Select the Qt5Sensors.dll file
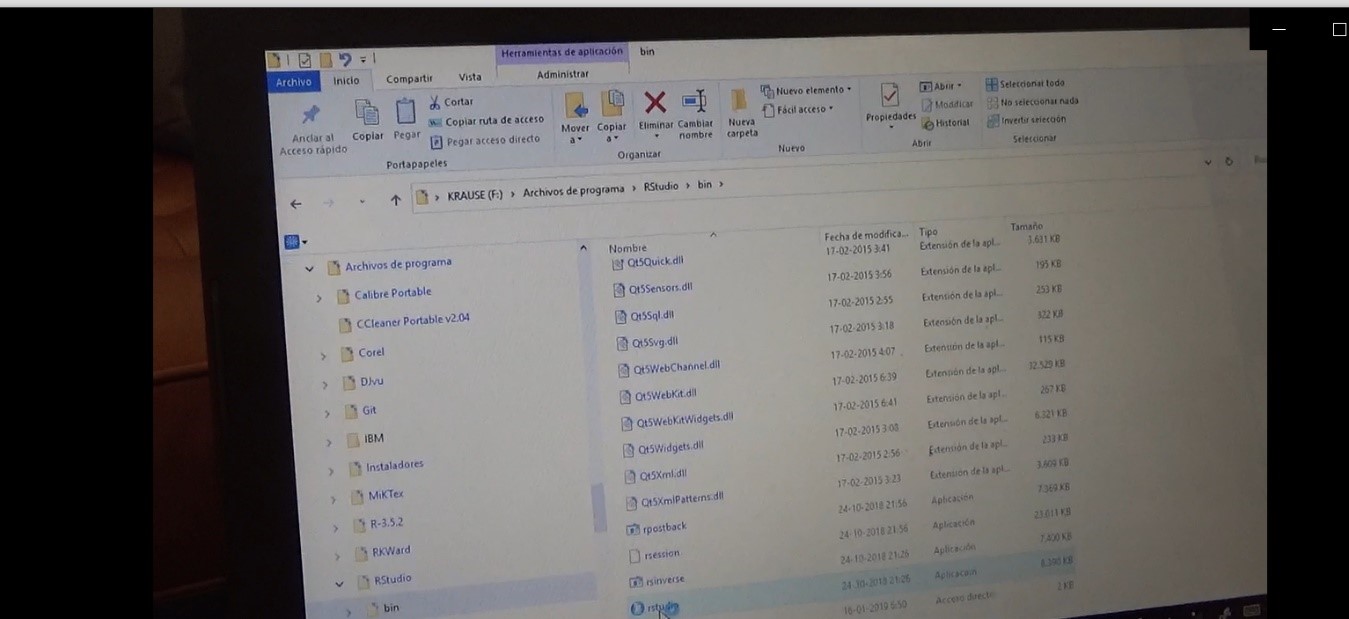 [x=653, y=288]
